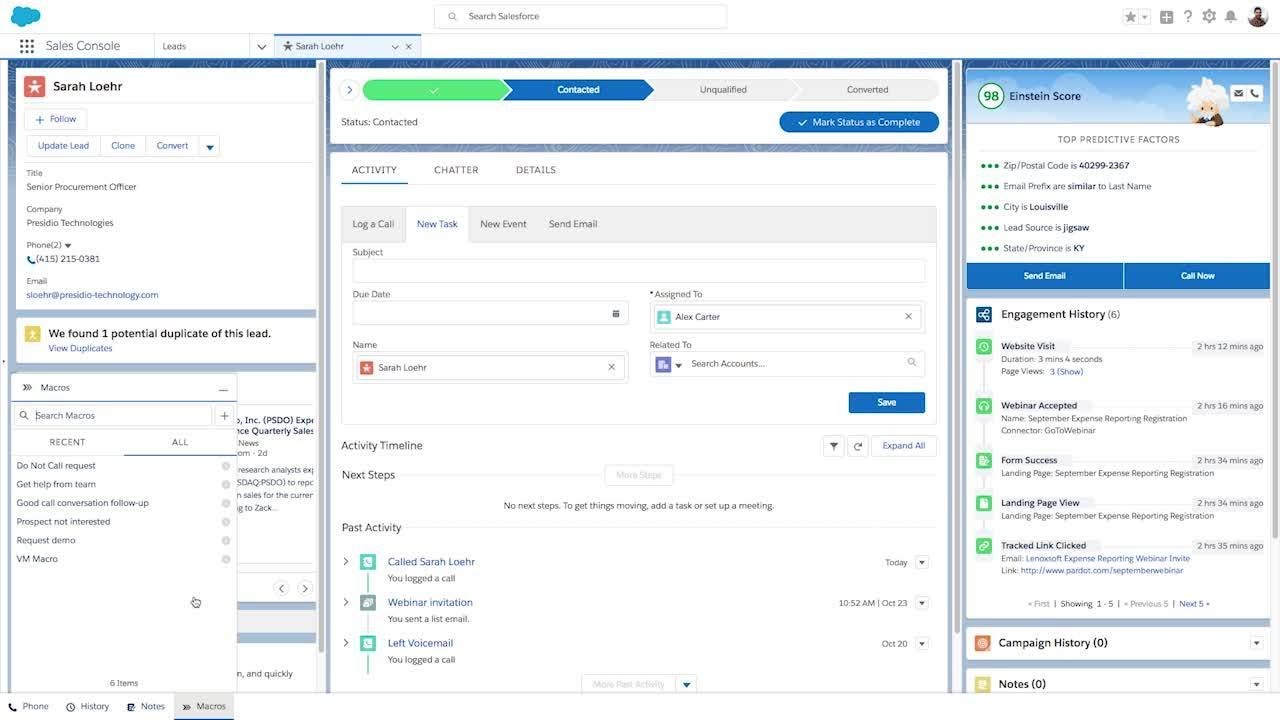Click the View Duplicates link
The height and width of the screenshot is (720, 1280).
tap(81, 348)
